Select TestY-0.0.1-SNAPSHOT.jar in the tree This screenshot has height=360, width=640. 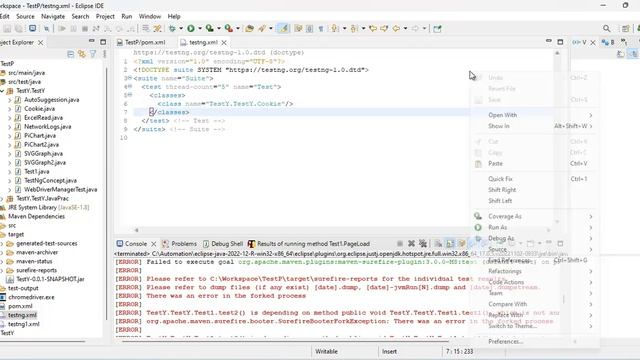[50, 280]
